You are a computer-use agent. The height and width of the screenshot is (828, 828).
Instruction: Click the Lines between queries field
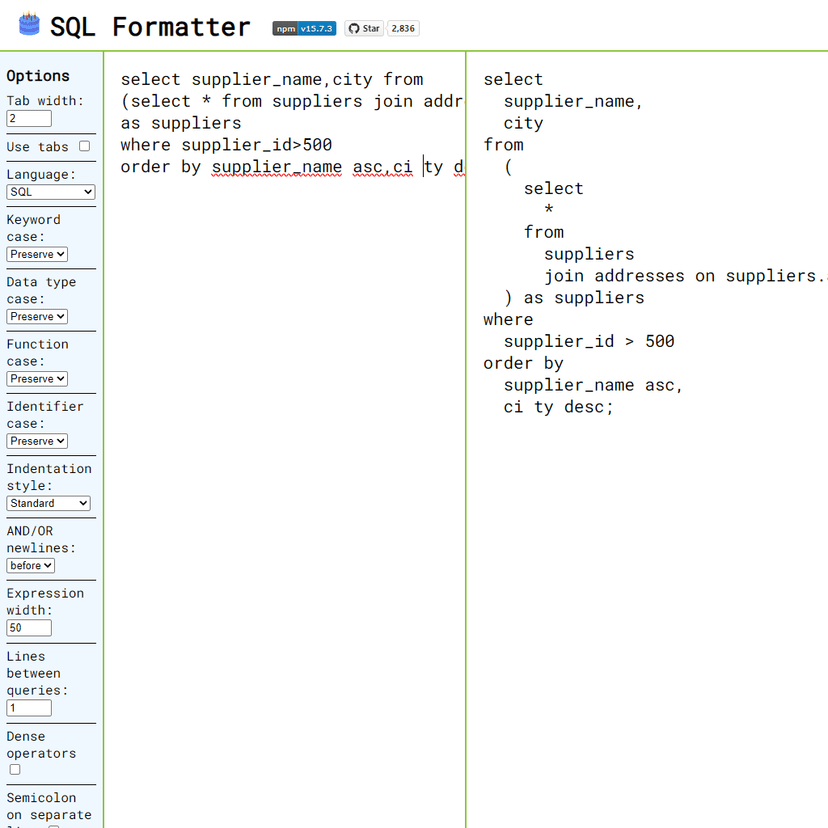pyautogui.click(x=28, y=707)
